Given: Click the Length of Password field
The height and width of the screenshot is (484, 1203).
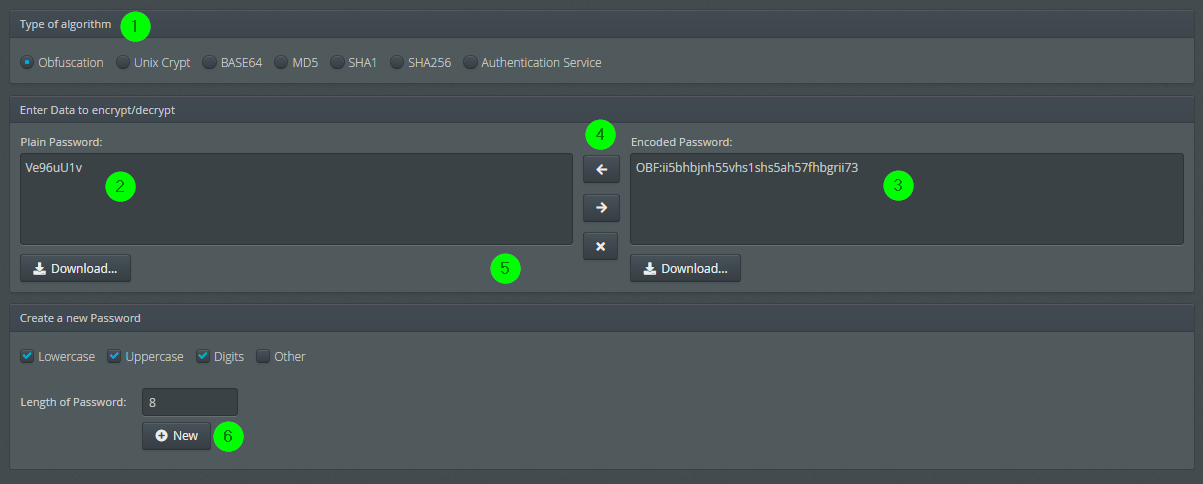Looking at the screenshot, I should [190, 402].
